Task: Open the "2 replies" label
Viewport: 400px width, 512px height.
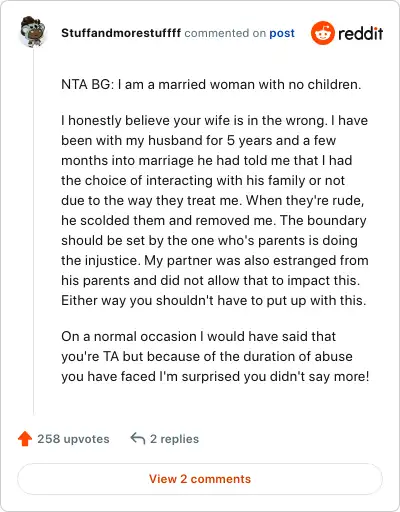Action: [174, 439]
